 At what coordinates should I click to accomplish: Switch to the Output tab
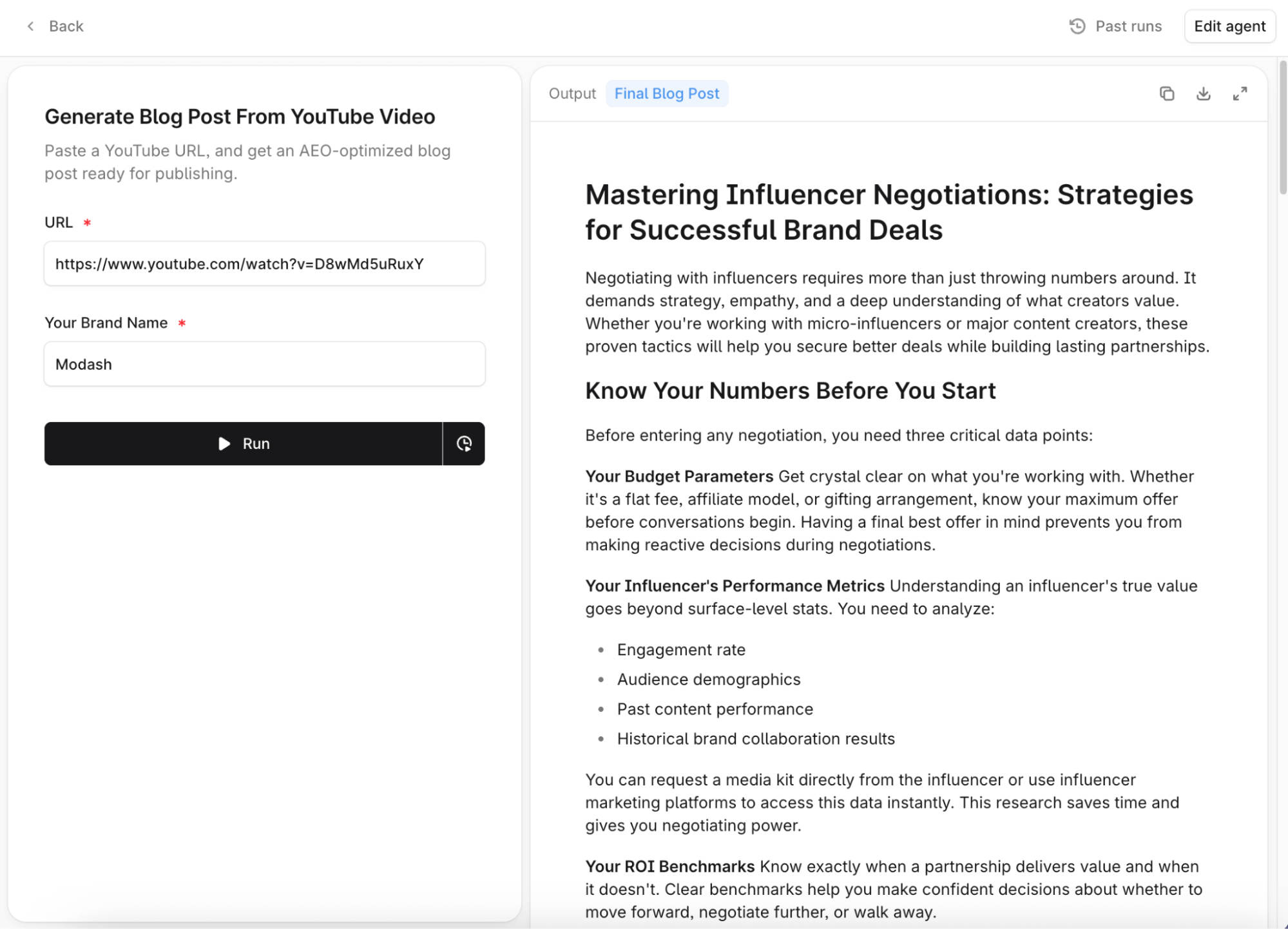pyautogui.click(x=572, y=94)
